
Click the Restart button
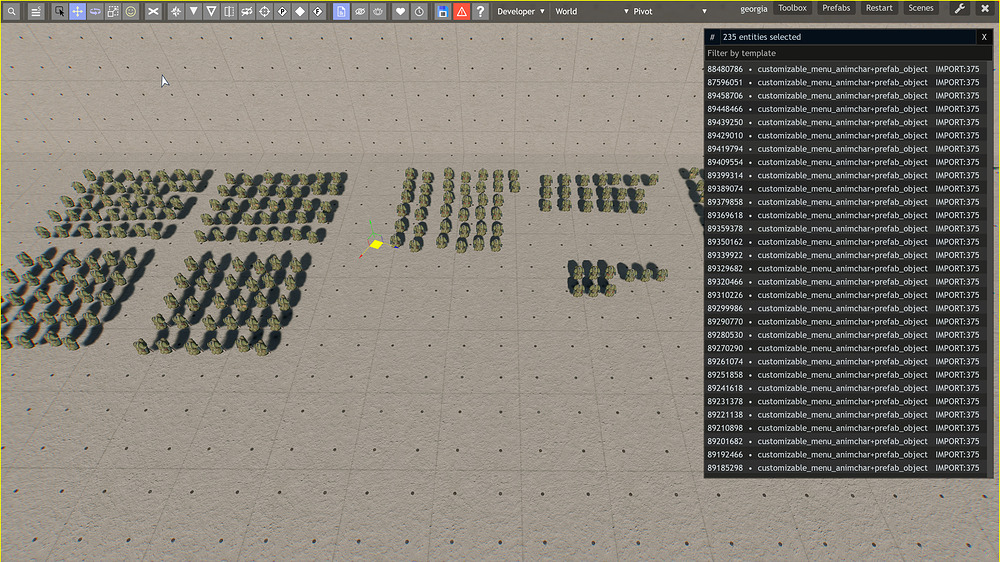[879, 8]
